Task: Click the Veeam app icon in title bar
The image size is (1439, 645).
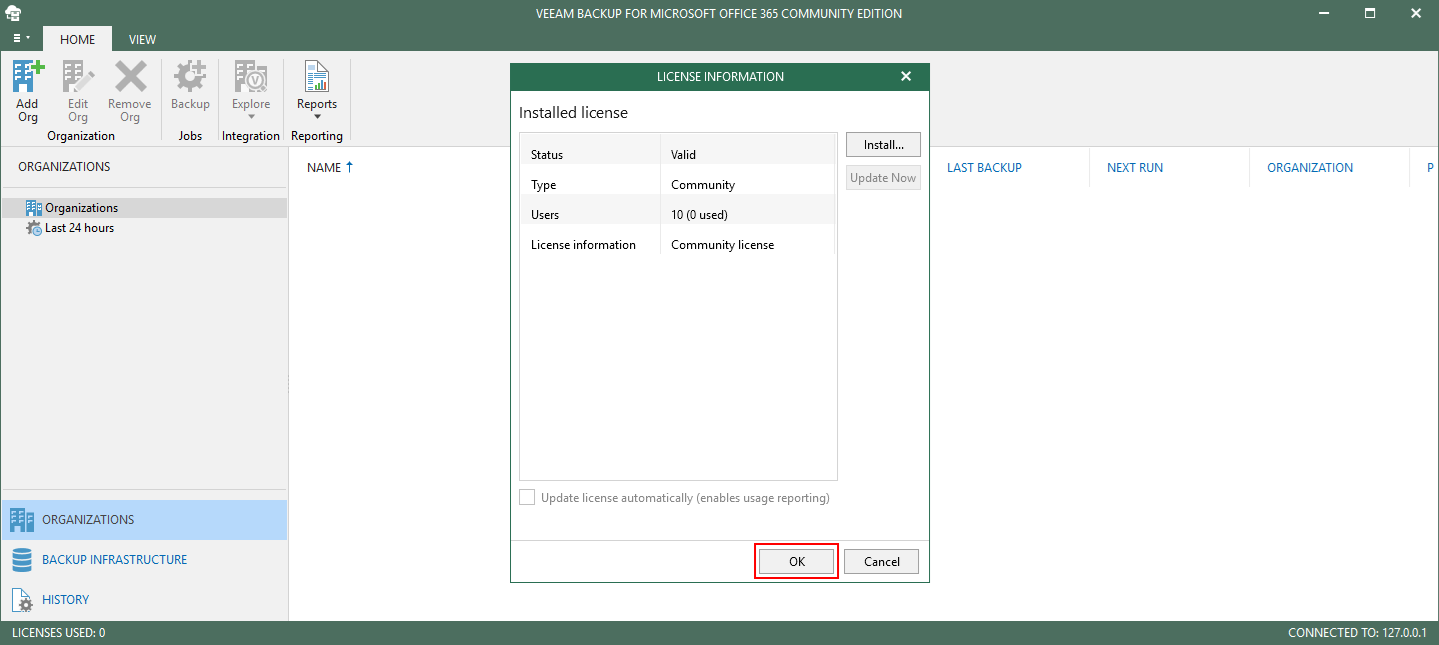Action: 14,13
